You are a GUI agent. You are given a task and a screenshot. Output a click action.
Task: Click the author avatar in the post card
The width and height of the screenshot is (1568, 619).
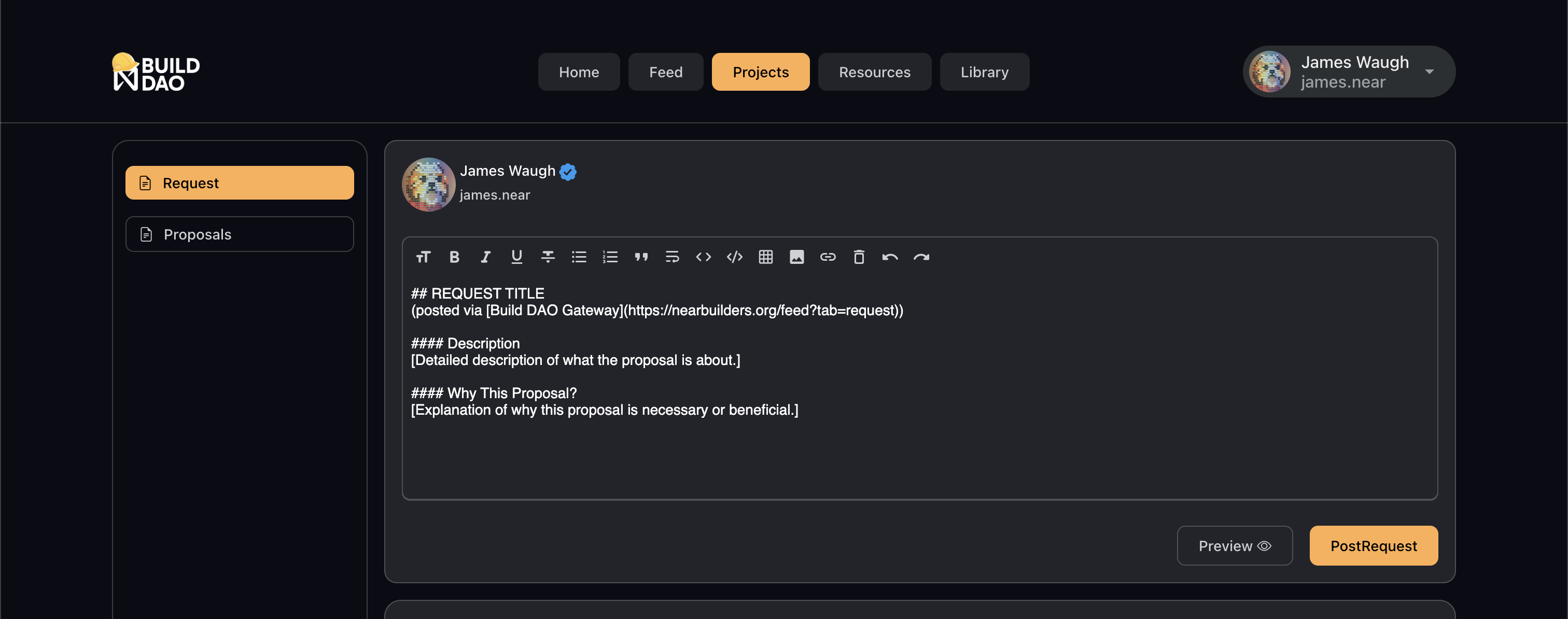[x=428, y=185]
